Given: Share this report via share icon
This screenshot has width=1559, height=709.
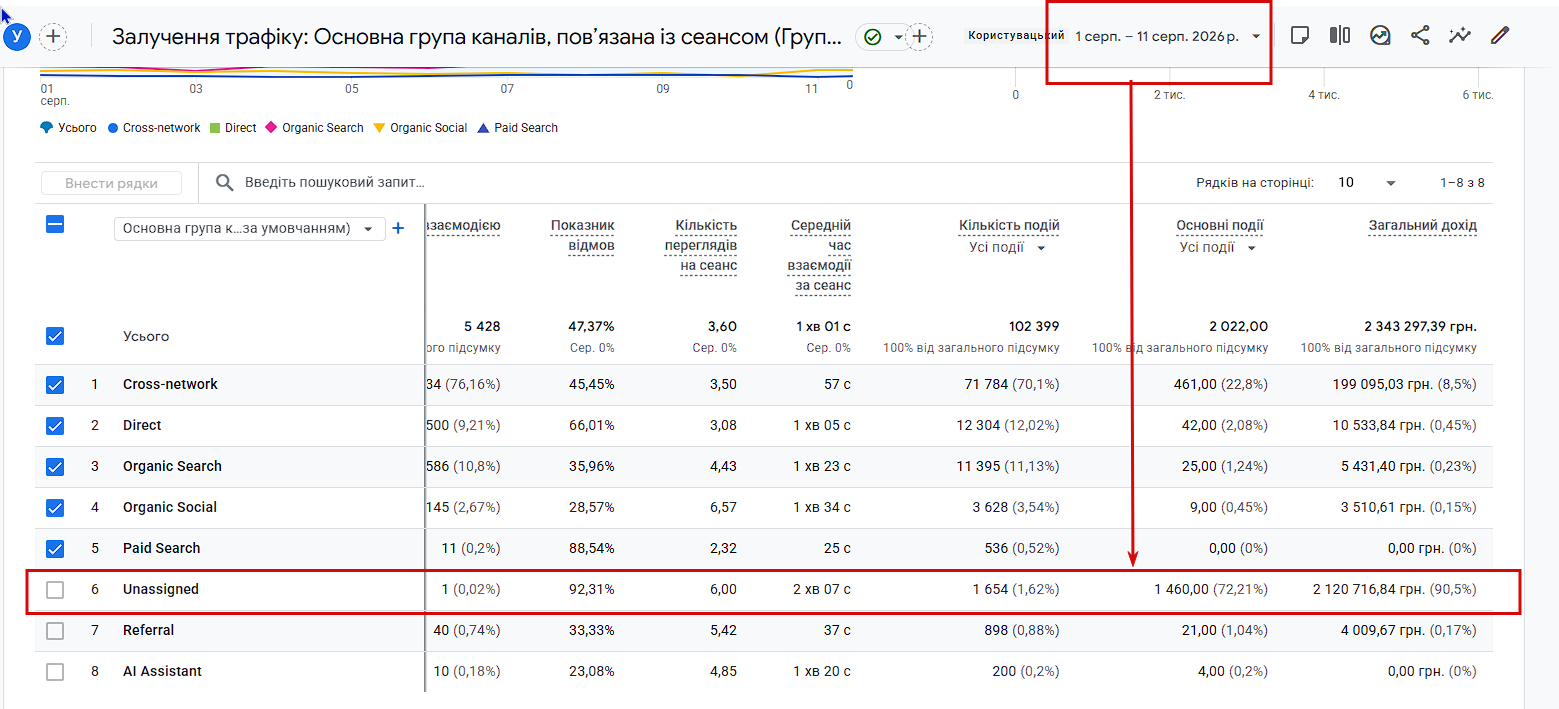Looking at the screenshot, I should tap(1420, 36).
